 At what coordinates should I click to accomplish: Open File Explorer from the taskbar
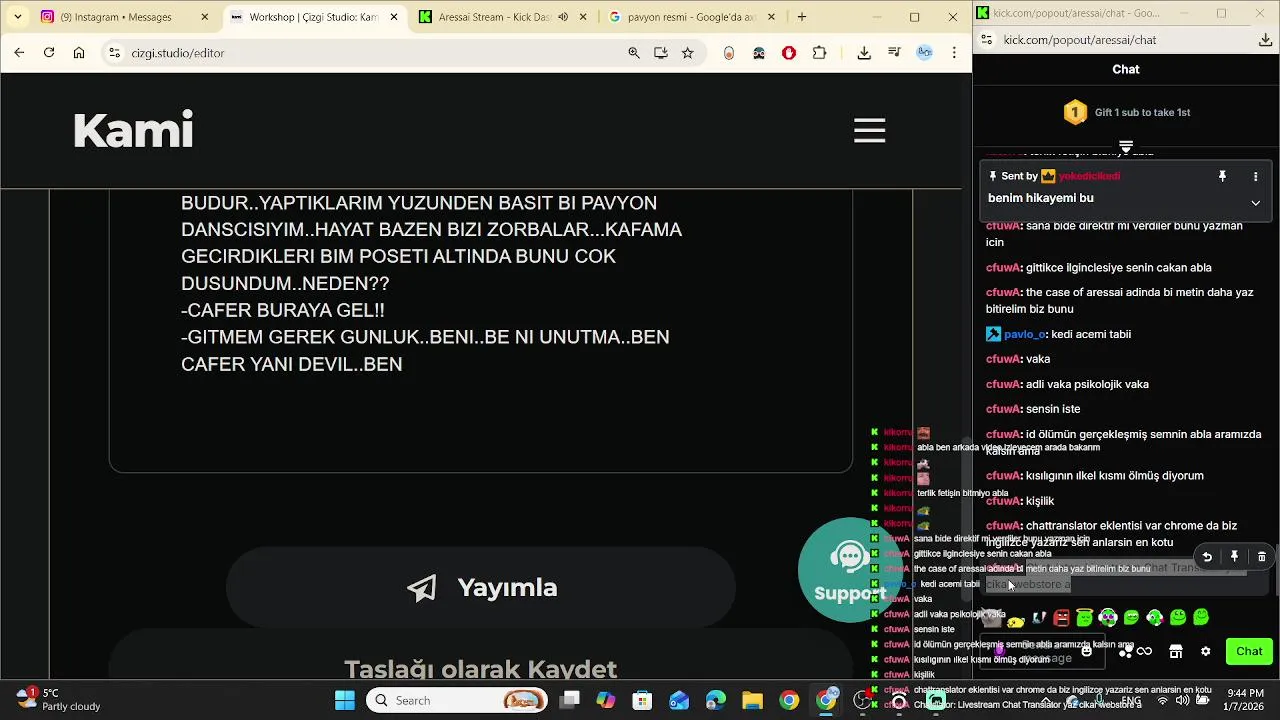[752, 700]
